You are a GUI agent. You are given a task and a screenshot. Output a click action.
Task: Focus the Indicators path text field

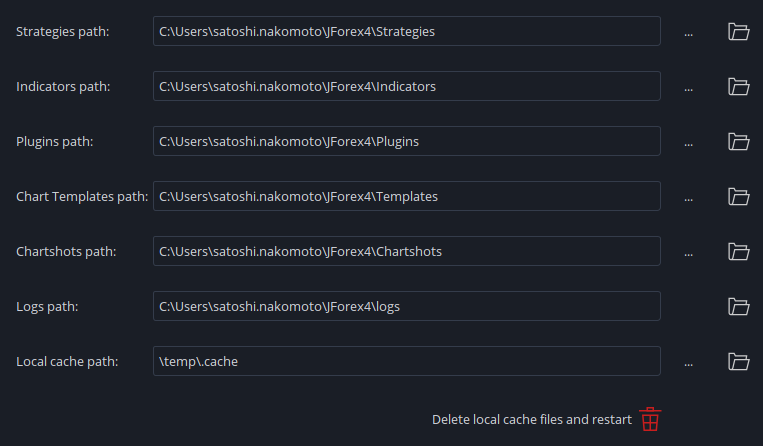(x=406, y=87)
